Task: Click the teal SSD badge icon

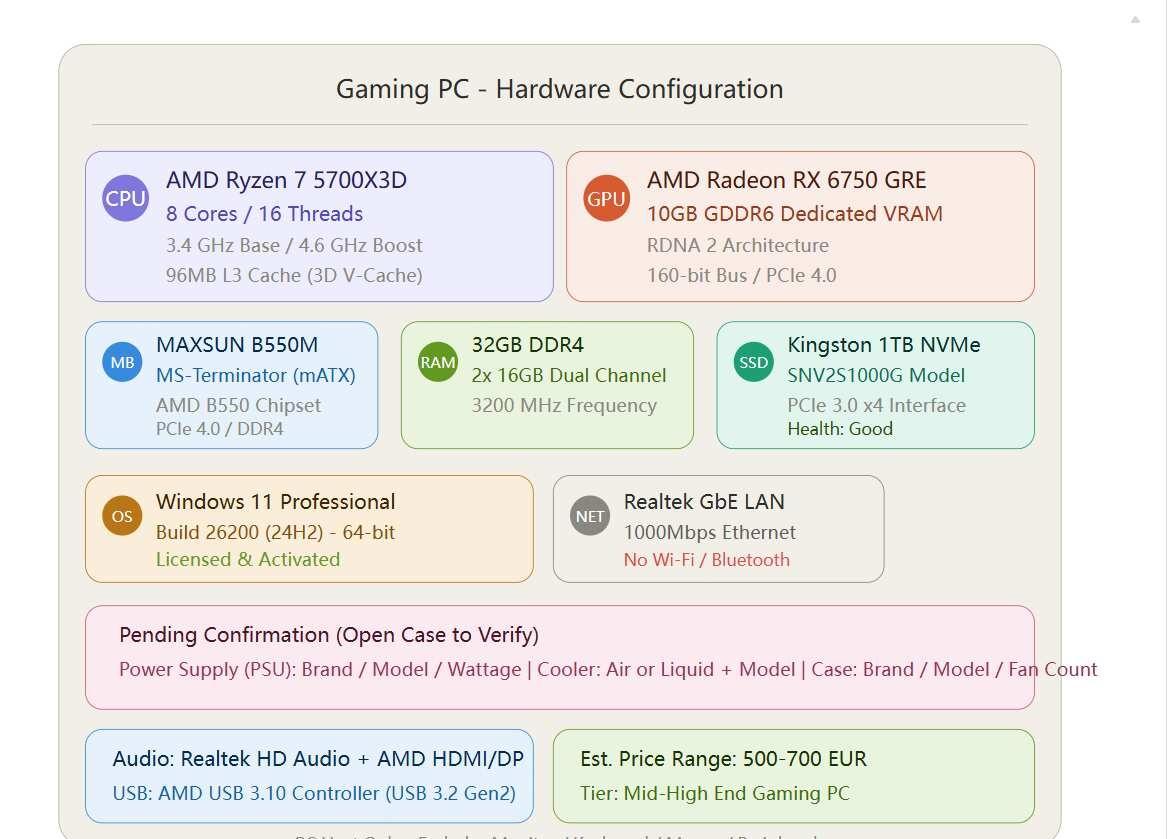Action: click(753, 362)
